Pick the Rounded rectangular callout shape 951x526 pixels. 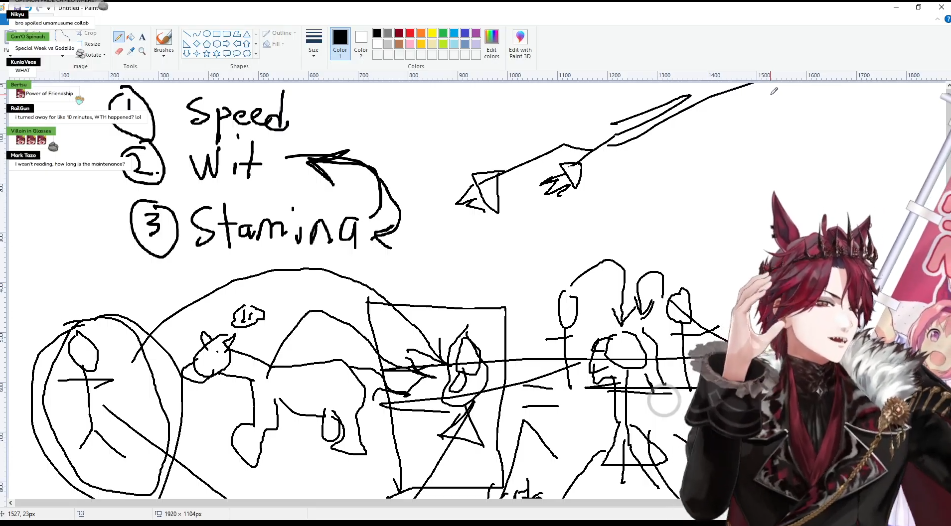pyautogui.click(x=226, y=53)
